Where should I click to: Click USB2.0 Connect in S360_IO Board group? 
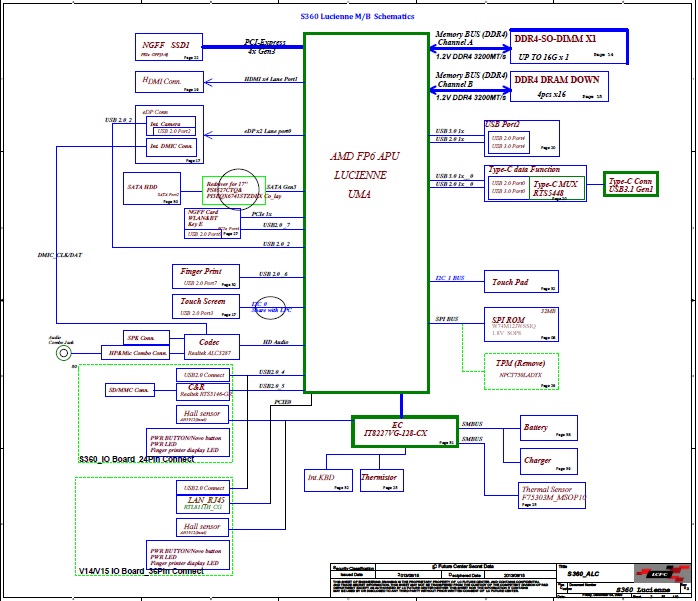pyautogui.click(x=203, y=375)
